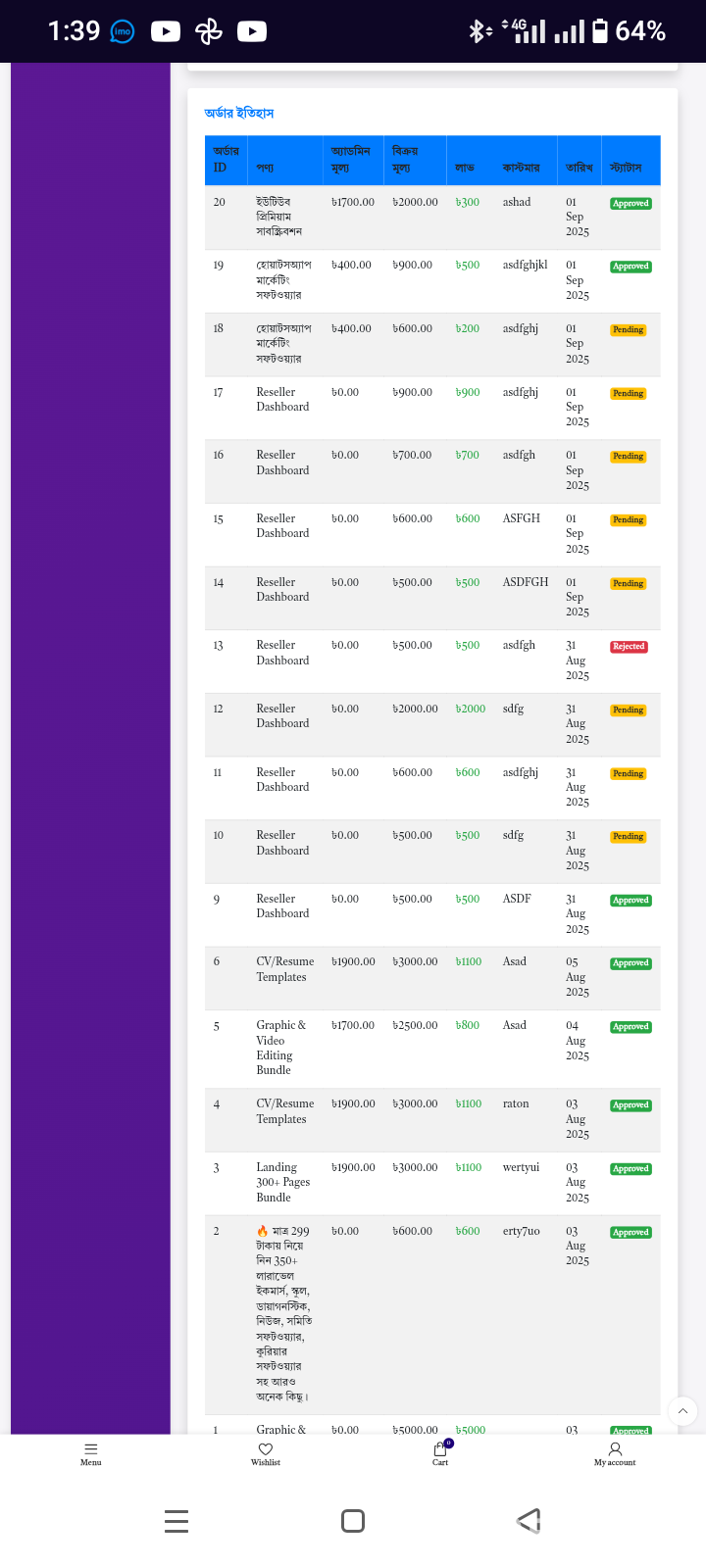706x1568 pixels.
Task: Click the ৳300 profit for order 20
Action: [468, 203]
